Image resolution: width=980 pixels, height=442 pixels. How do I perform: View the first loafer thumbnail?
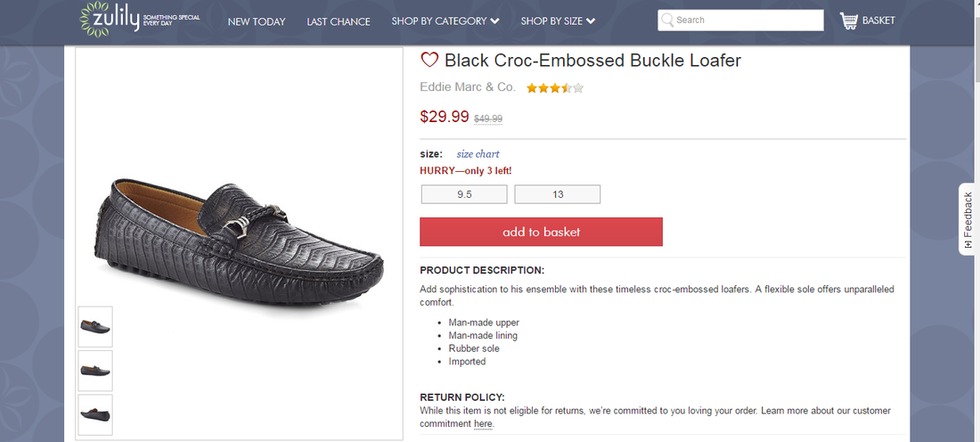(96, 327)
